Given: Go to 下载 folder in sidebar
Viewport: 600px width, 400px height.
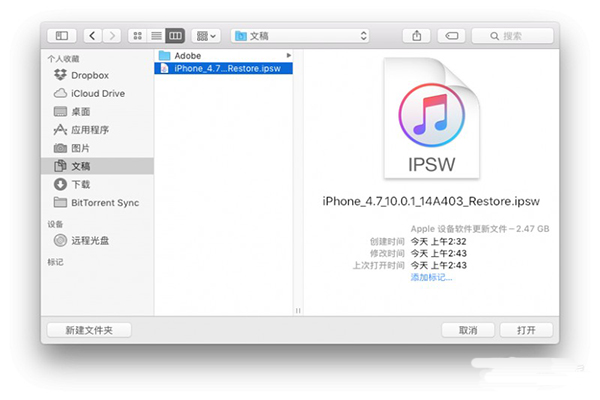Looking at the screenshot, I should coord(81,184).
